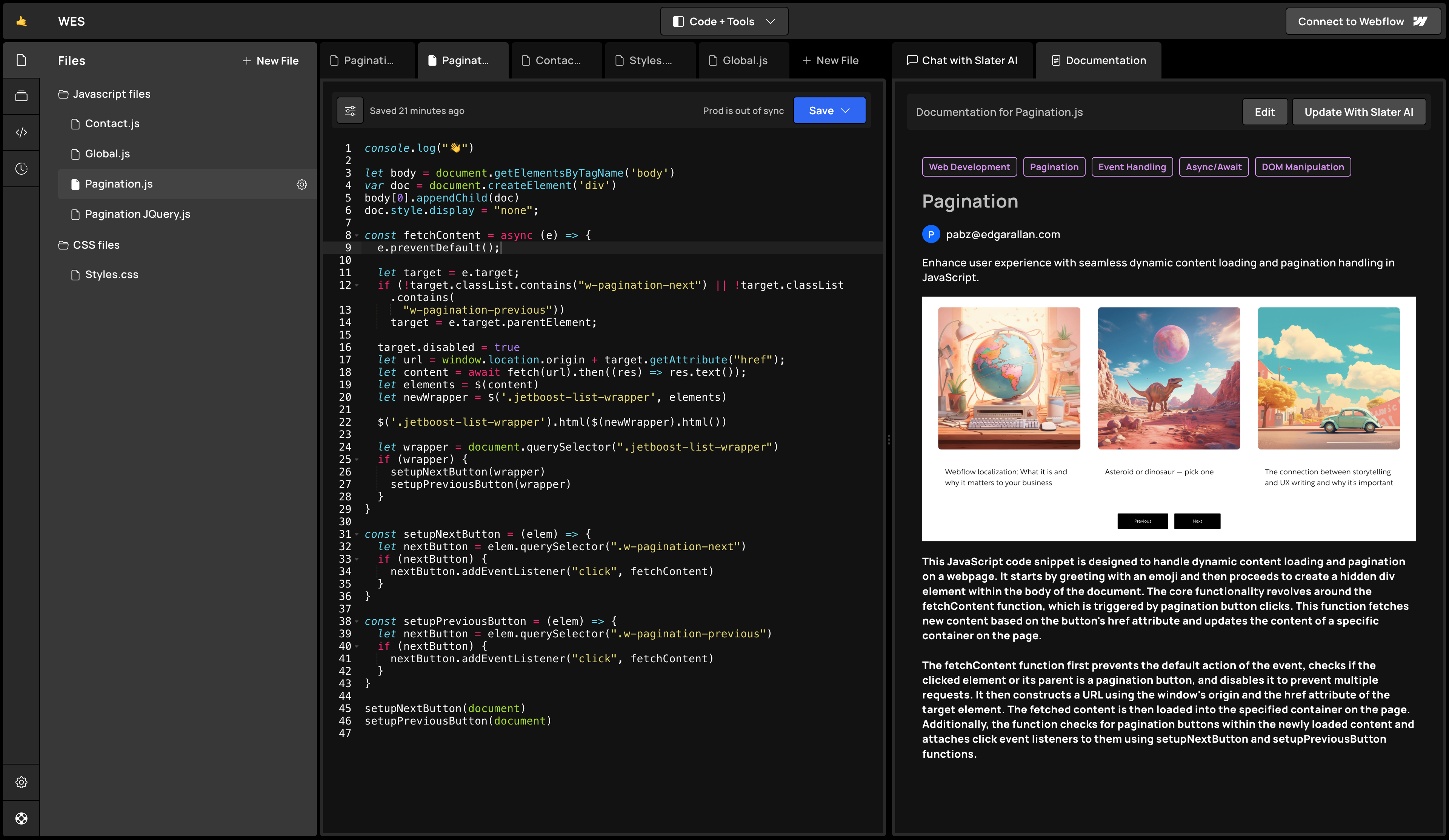Screen dimensions: 1449x840
Task: Click Connect to Webflow
Action: click(x=1363, y=21)
